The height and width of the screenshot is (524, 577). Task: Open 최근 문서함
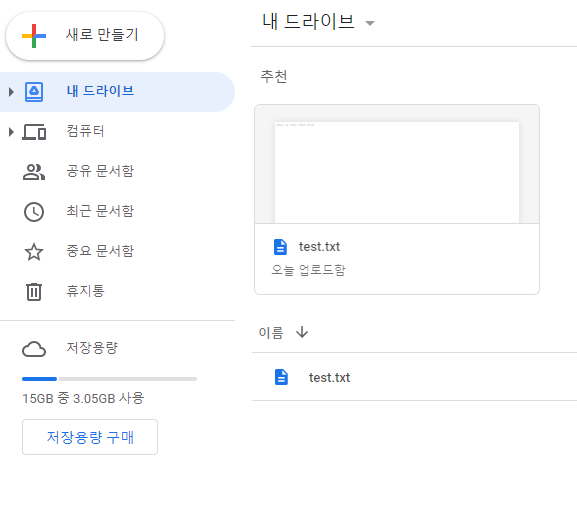pyautogui.click(x=100, y=211)
